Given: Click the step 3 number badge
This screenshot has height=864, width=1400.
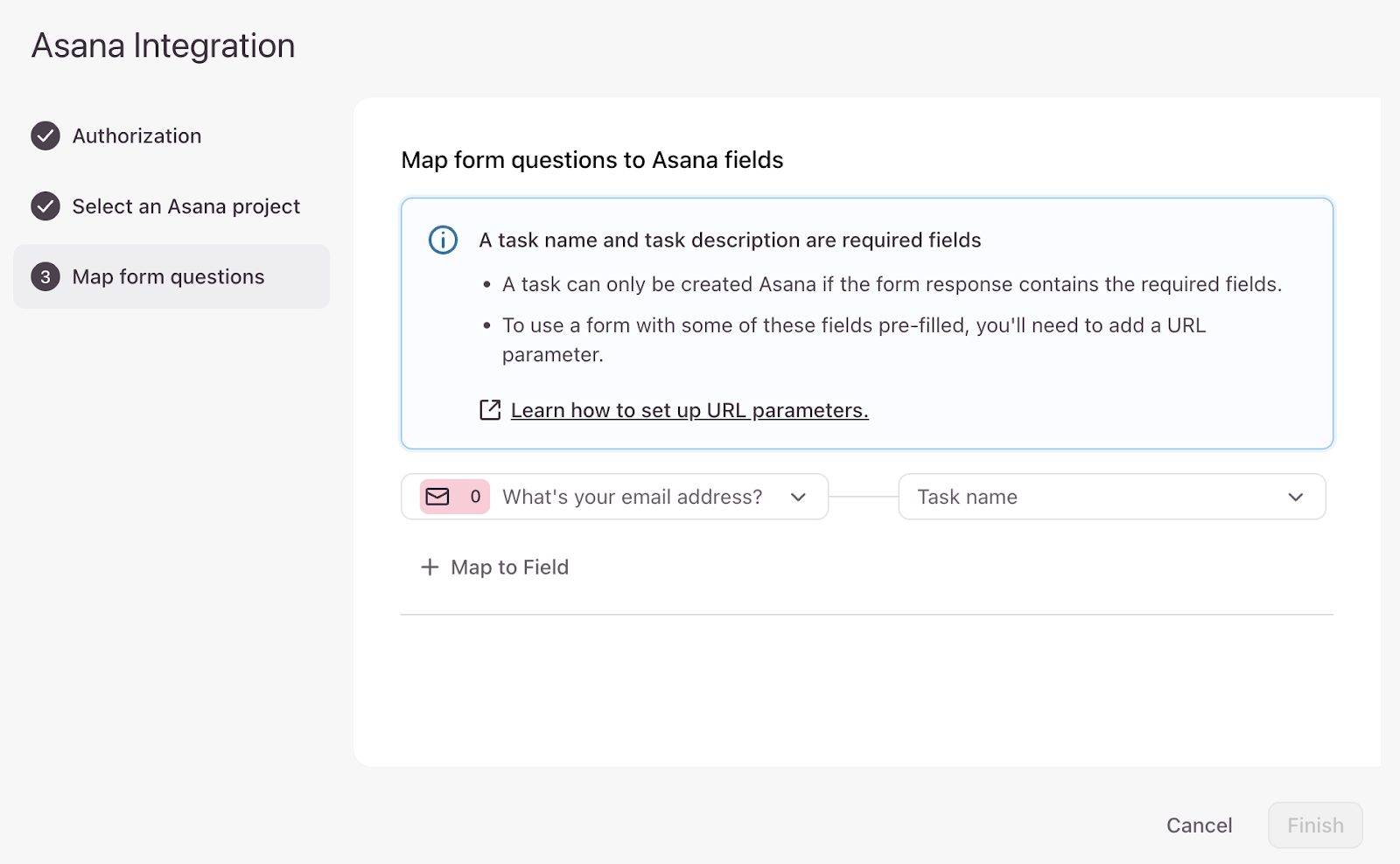Looking at the screenshot, I should [x=45, y=276].
